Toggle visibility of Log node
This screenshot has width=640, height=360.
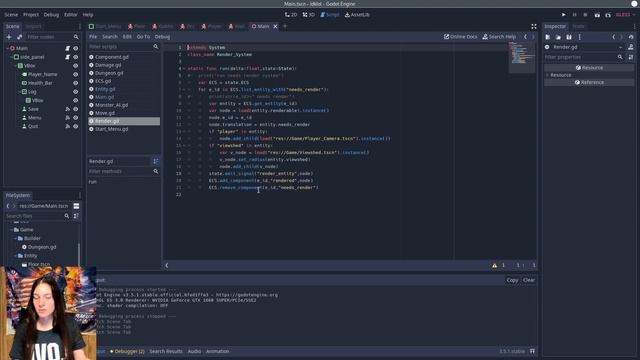pyautogui.click(x=76, y=92)
